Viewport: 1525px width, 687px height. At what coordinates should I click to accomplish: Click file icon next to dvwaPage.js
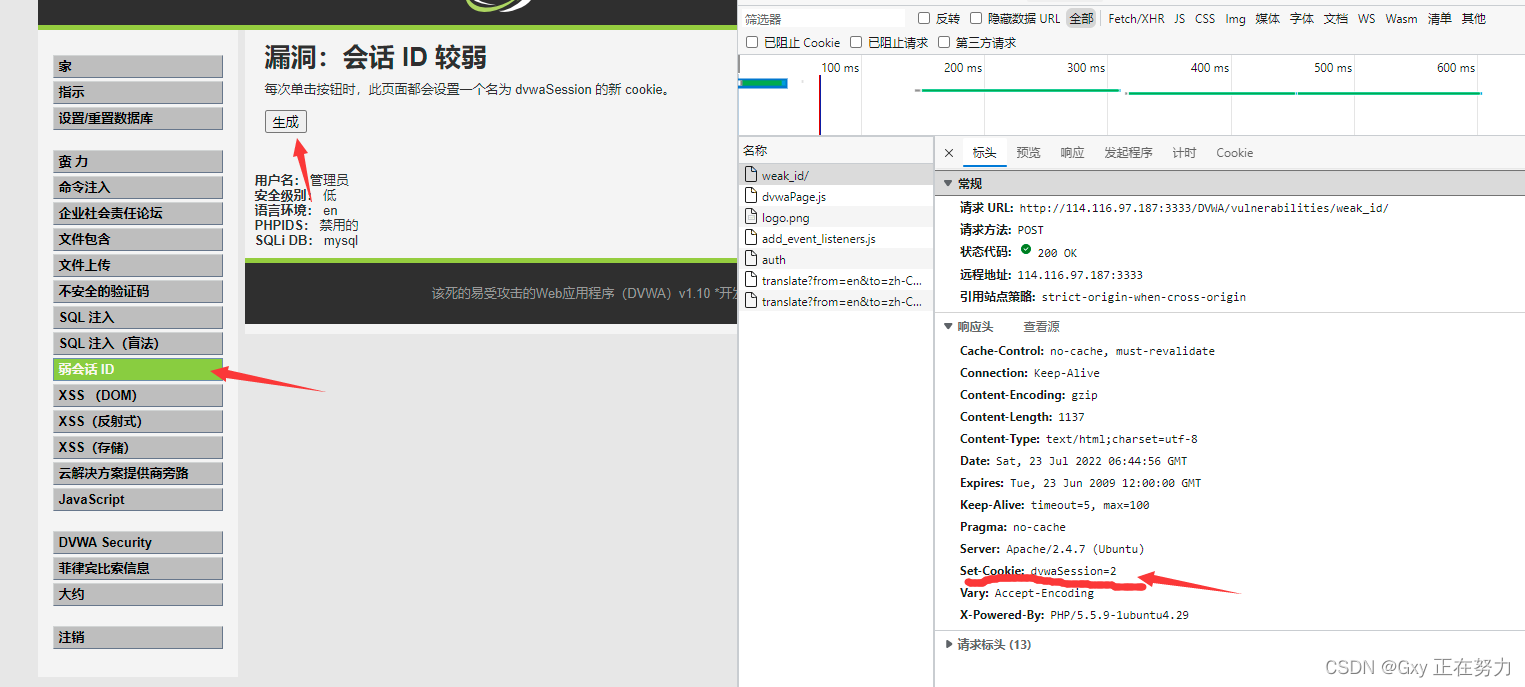(x=752, y=196)
